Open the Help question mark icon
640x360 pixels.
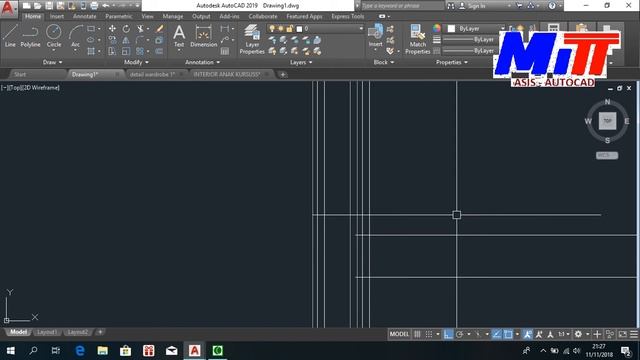click(x=552, y=6)
